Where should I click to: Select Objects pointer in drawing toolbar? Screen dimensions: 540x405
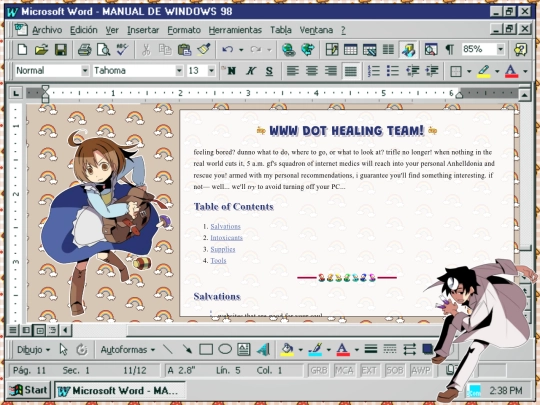click(63, 350)
